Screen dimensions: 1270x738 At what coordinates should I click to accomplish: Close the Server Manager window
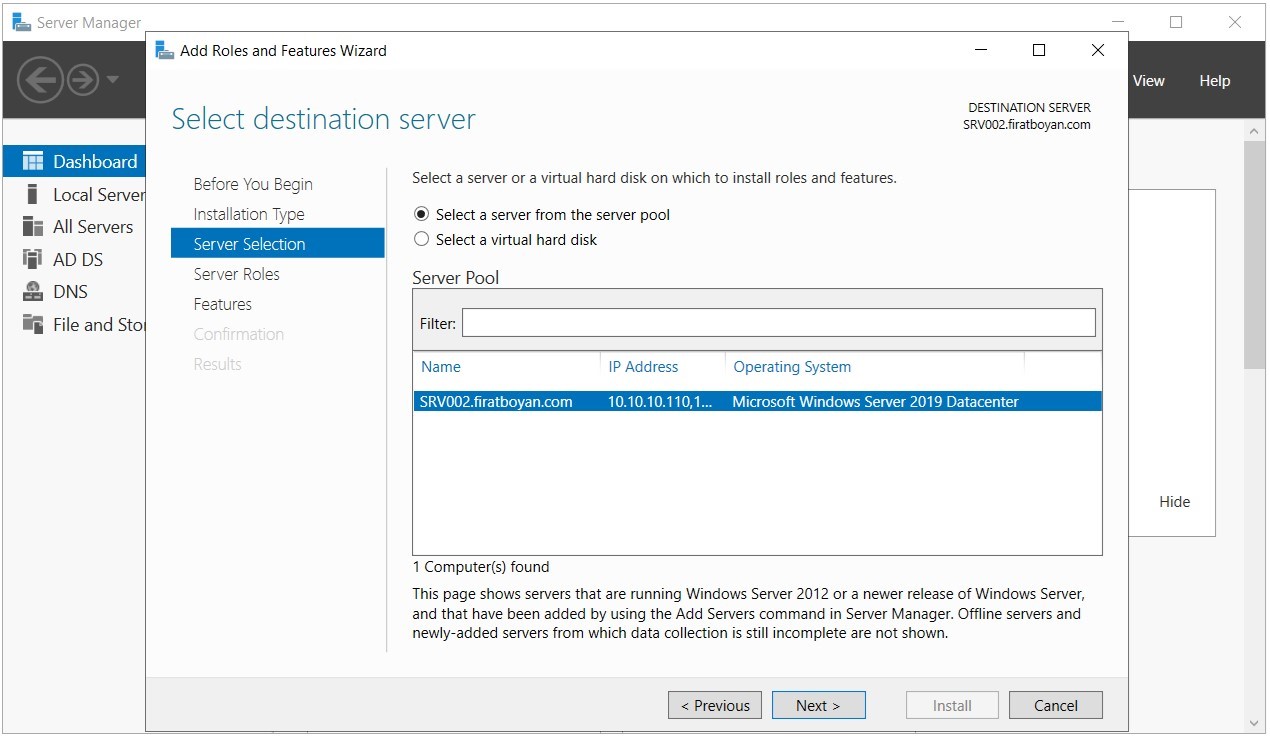[x=1235, y=22]
